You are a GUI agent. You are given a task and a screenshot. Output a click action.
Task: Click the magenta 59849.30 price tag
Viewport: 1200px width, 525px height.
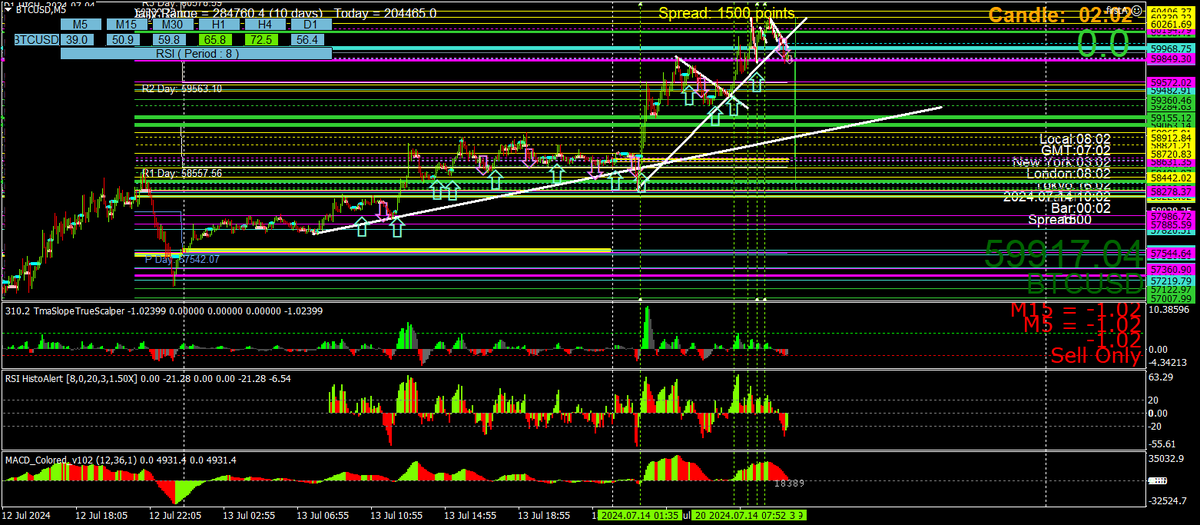click(1171, 59)
